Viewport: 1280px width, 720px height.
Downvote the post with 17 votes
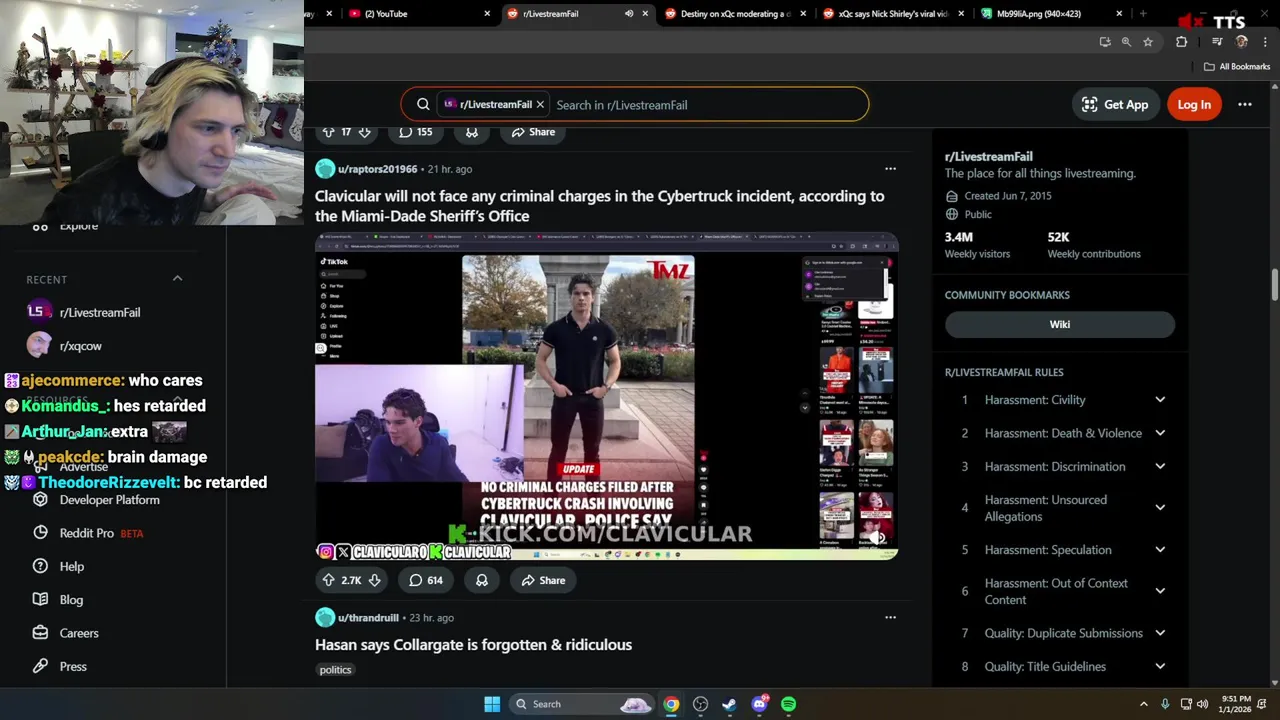pyautogui.click(x=364, y=132)
